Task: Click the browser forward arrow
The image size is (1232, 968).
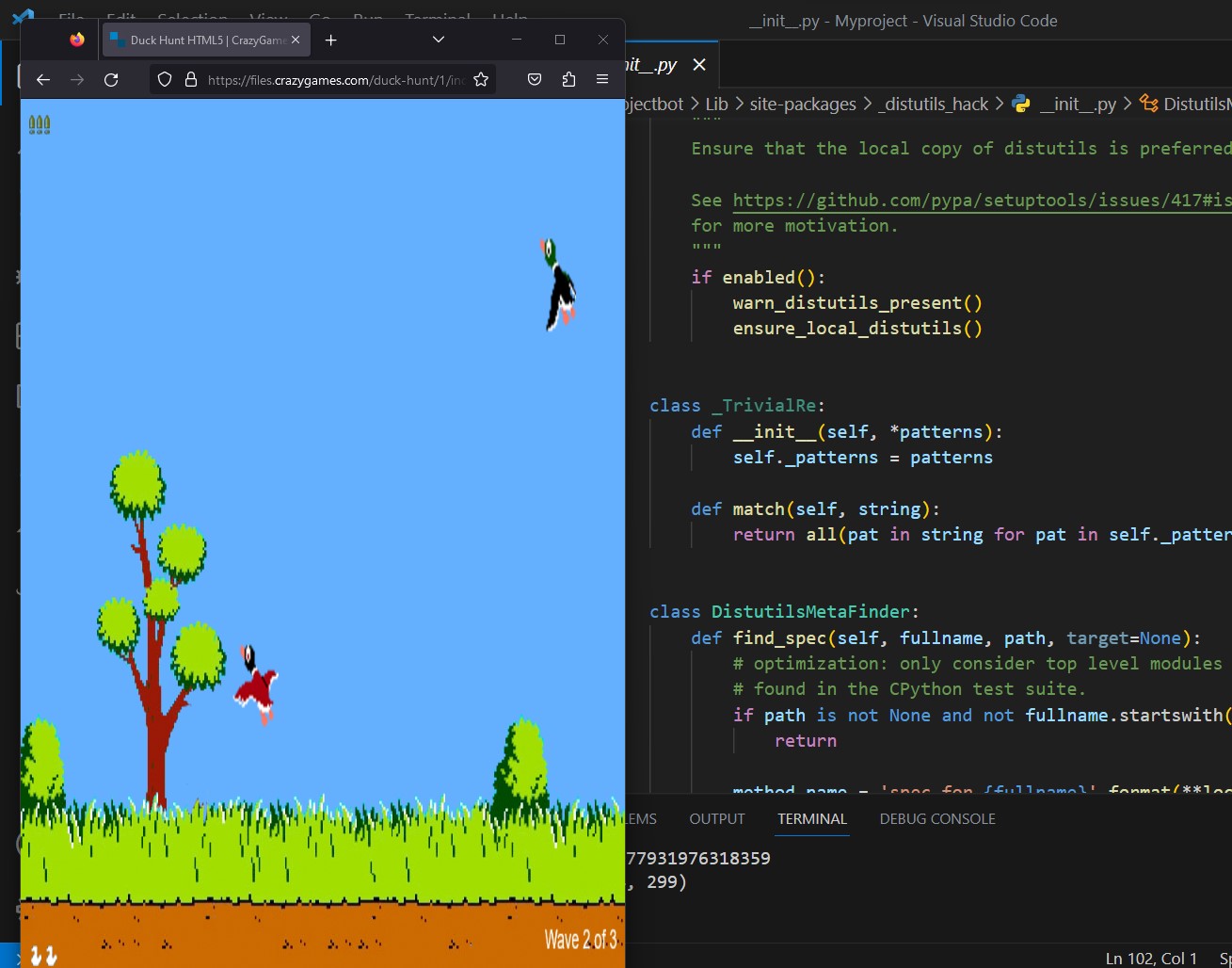Action: pyautogui.click(x=77, y=80)
